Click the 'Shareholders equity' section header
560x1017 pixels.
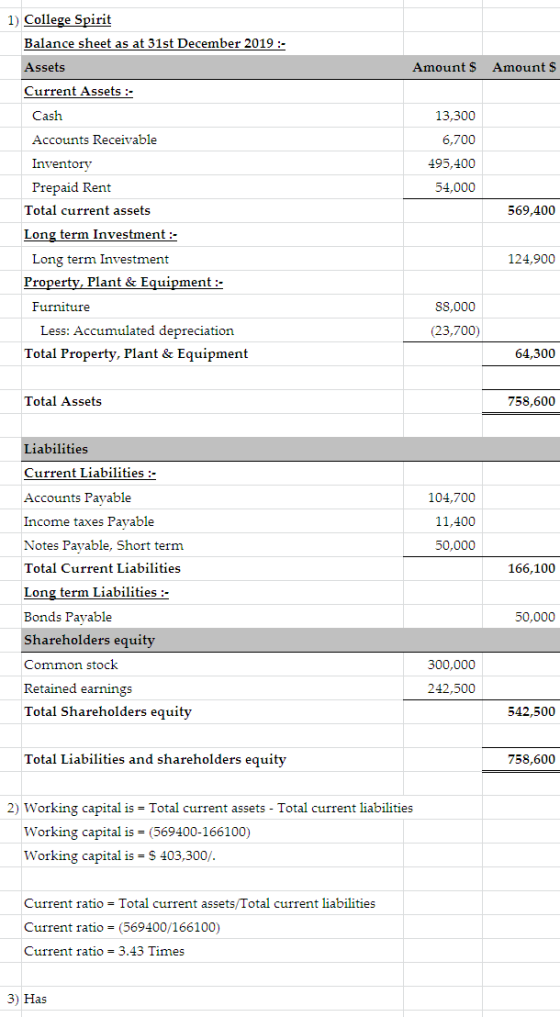[x=90, y=641]
